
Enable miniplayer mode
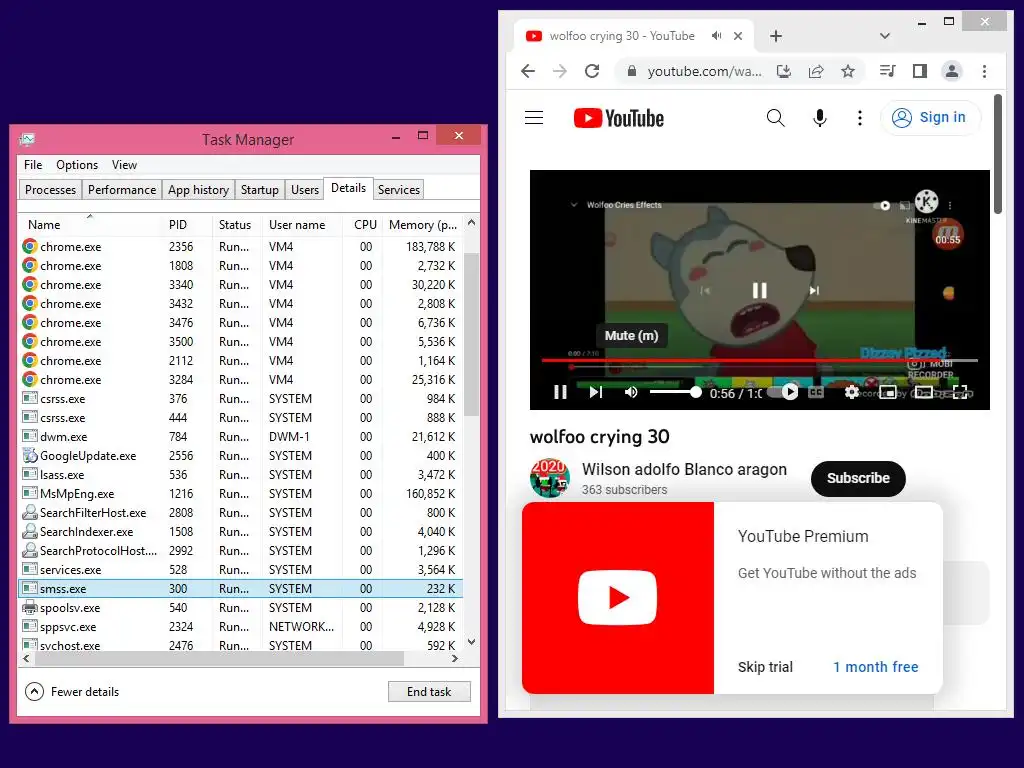pyautogui.click(x=888, y=392)
